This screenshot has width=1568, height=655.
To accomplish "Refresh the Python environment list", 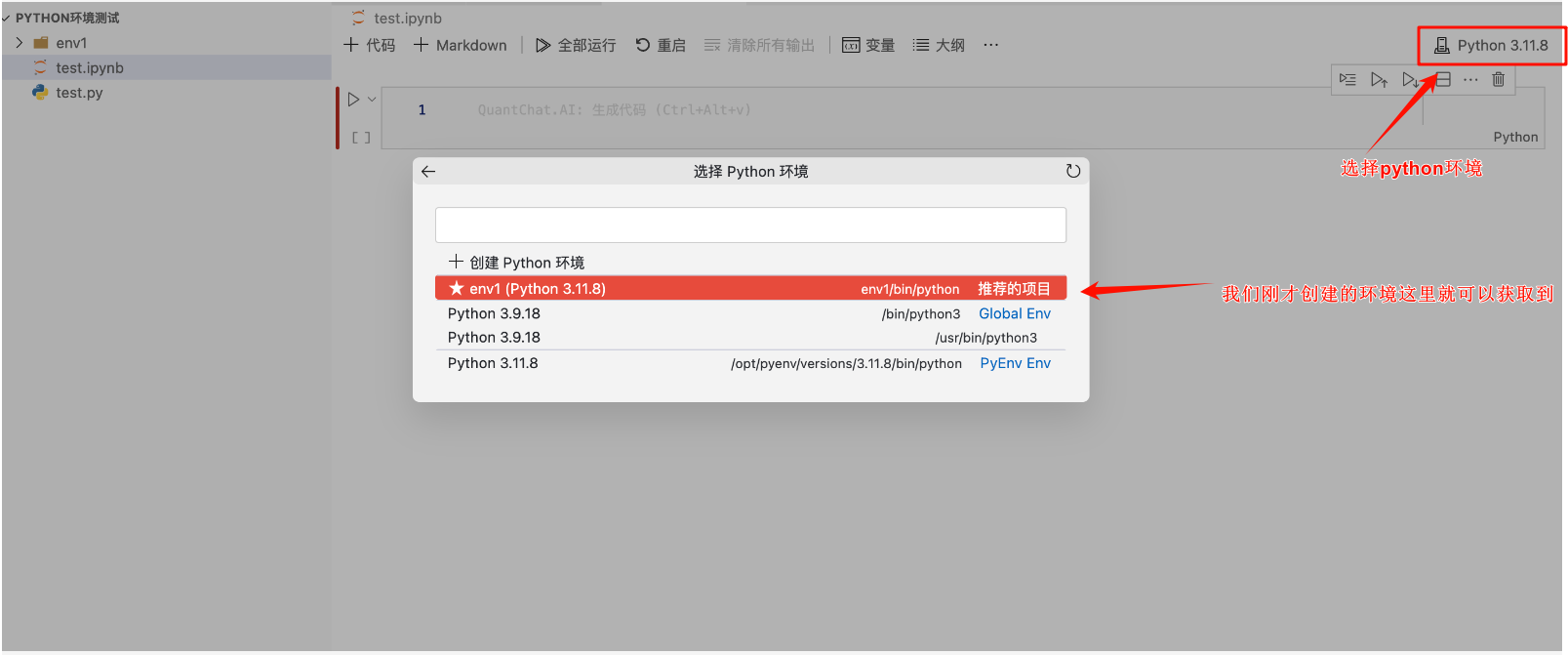I will point(1072,172).
